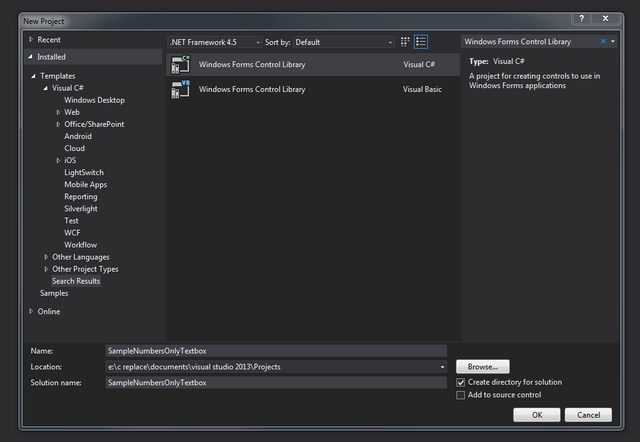This screenshot has height=442, width=640.
Task: Click the template search input field
Action: [x=530, y=42]
